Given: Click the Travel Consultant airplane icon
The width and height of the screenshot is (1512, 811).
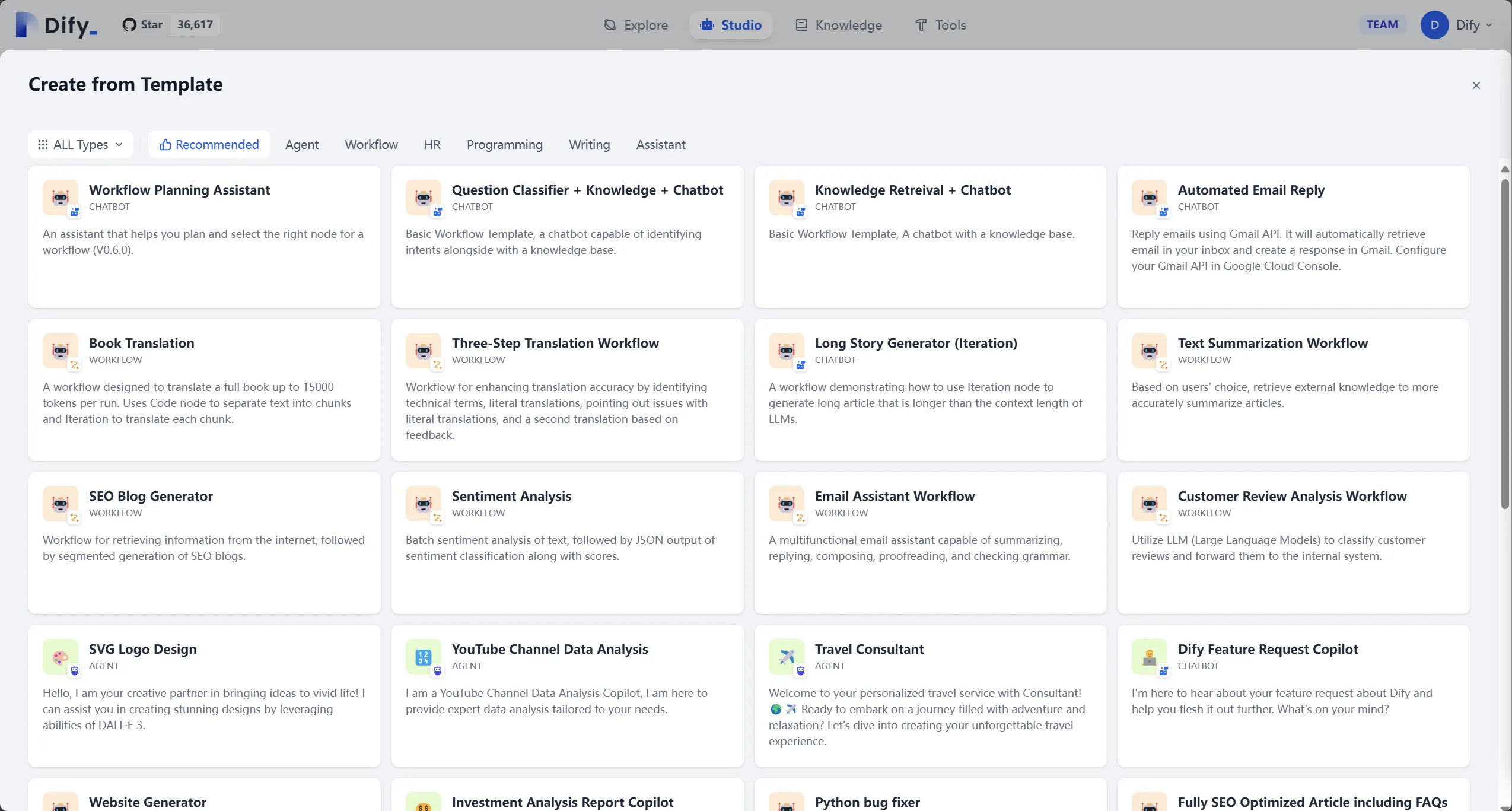Looking at the screenshot, I should [786, 657].
